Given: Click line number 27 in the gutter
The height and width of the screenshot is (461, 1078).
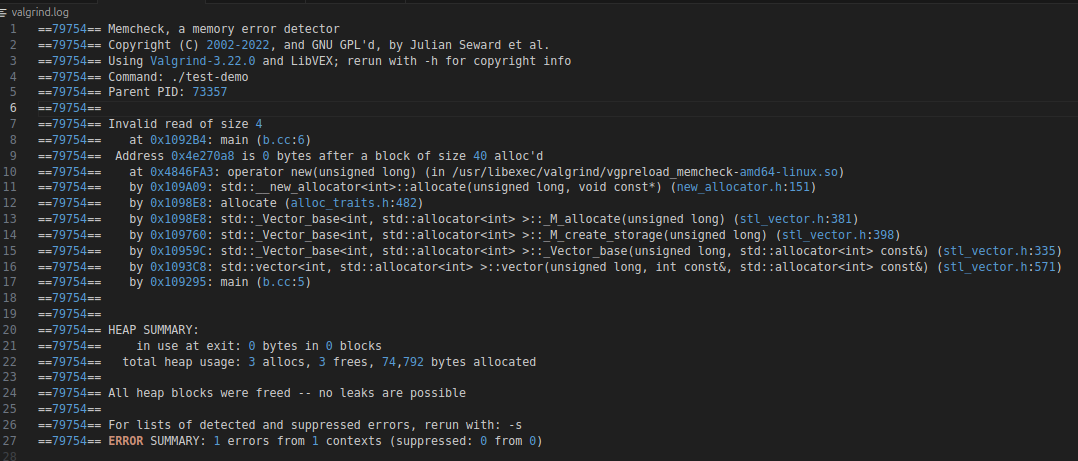Looking at the screenshot, I should (x=10, y=441).
